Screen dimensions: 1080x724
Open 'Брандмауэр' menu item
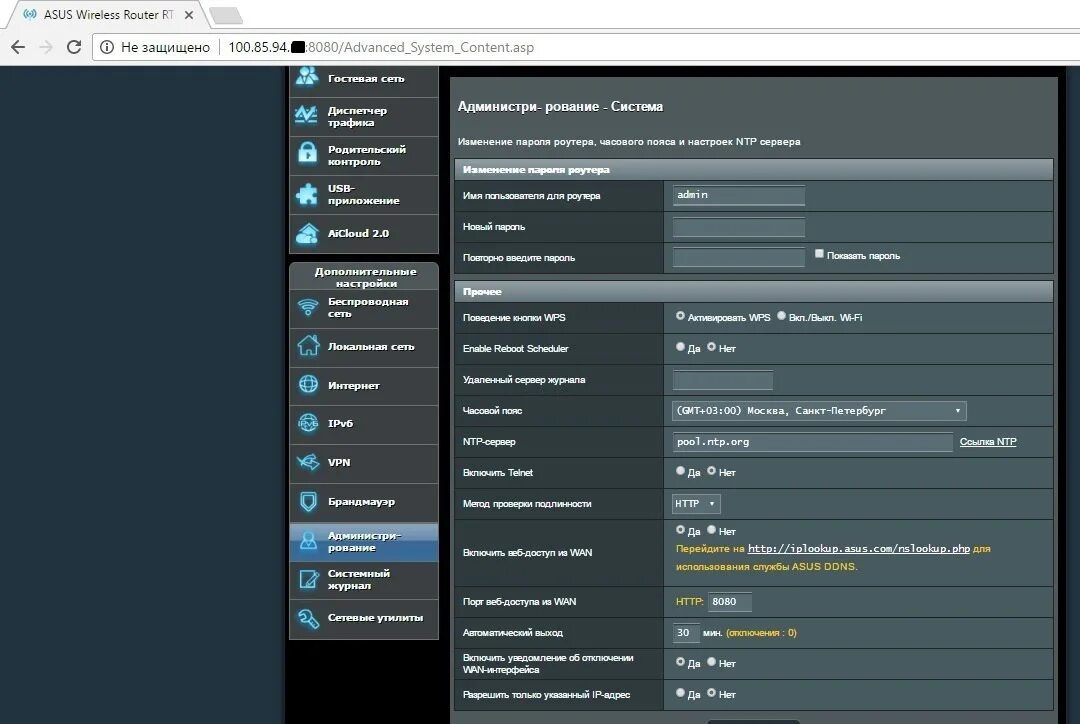click(364, 502)
